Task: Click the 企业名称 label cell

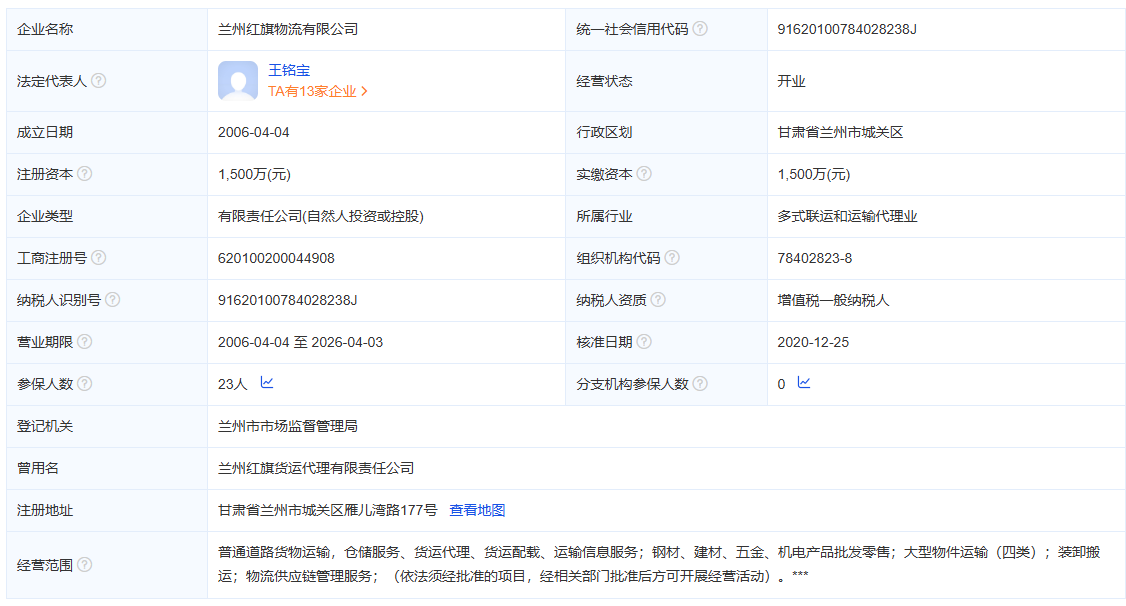Action: point(107,29)
